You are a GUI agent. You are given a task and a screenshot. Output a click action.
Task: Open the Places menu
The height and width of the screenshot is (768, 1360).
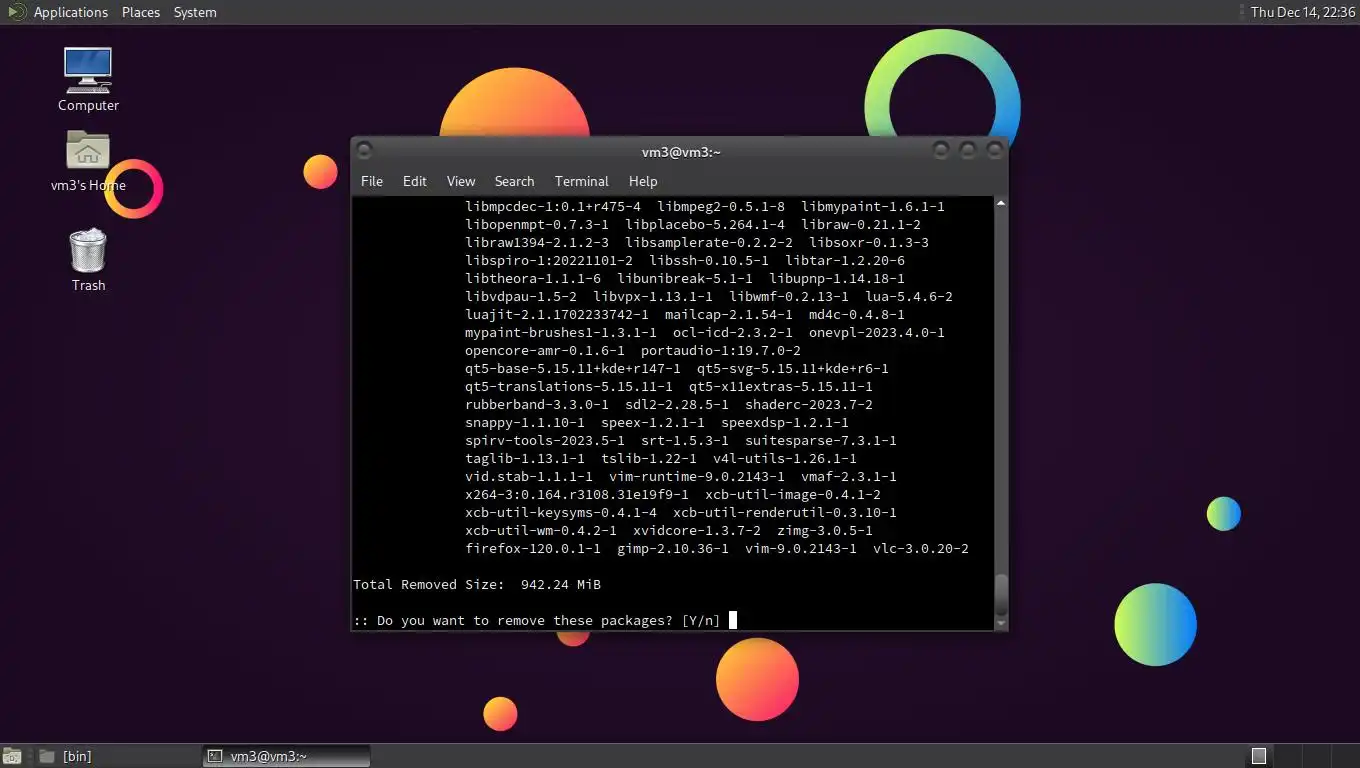pyautogui.click(x=141, y=12)
